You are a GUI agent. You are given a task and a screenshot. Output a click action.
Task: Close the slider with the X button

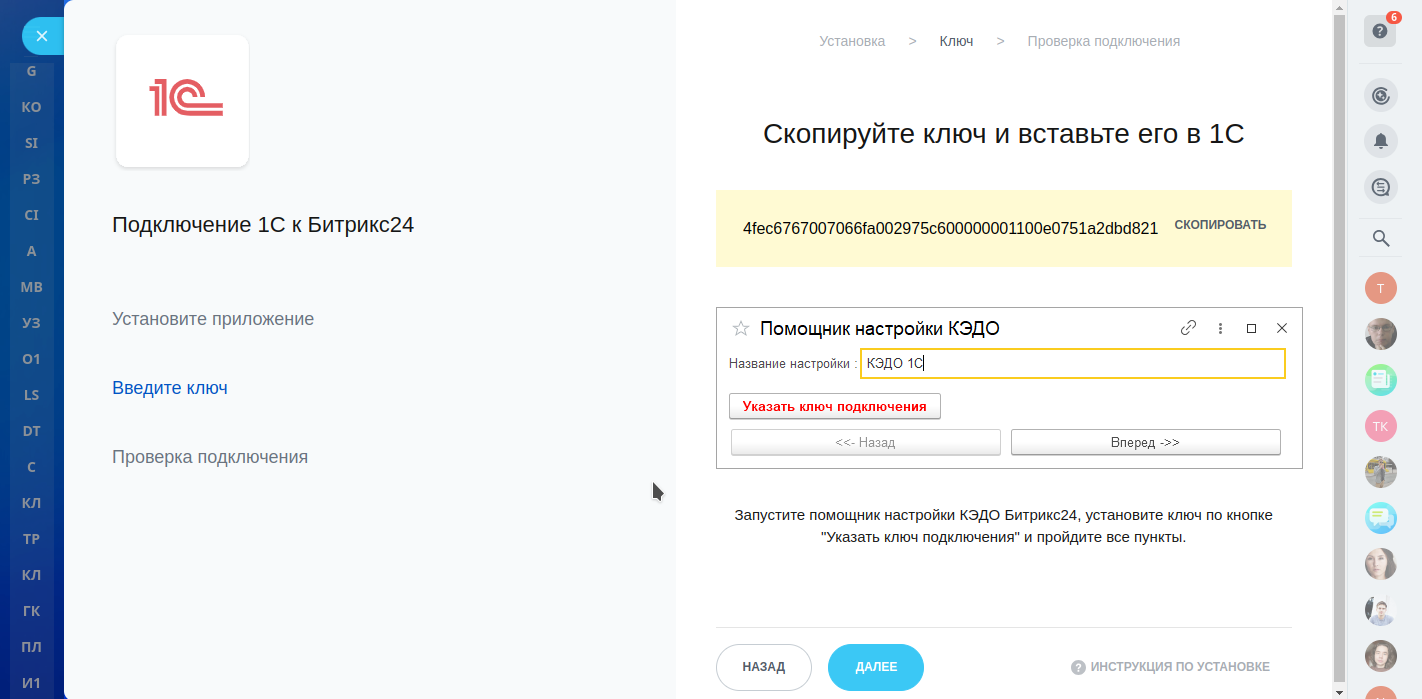pos(42,37)
